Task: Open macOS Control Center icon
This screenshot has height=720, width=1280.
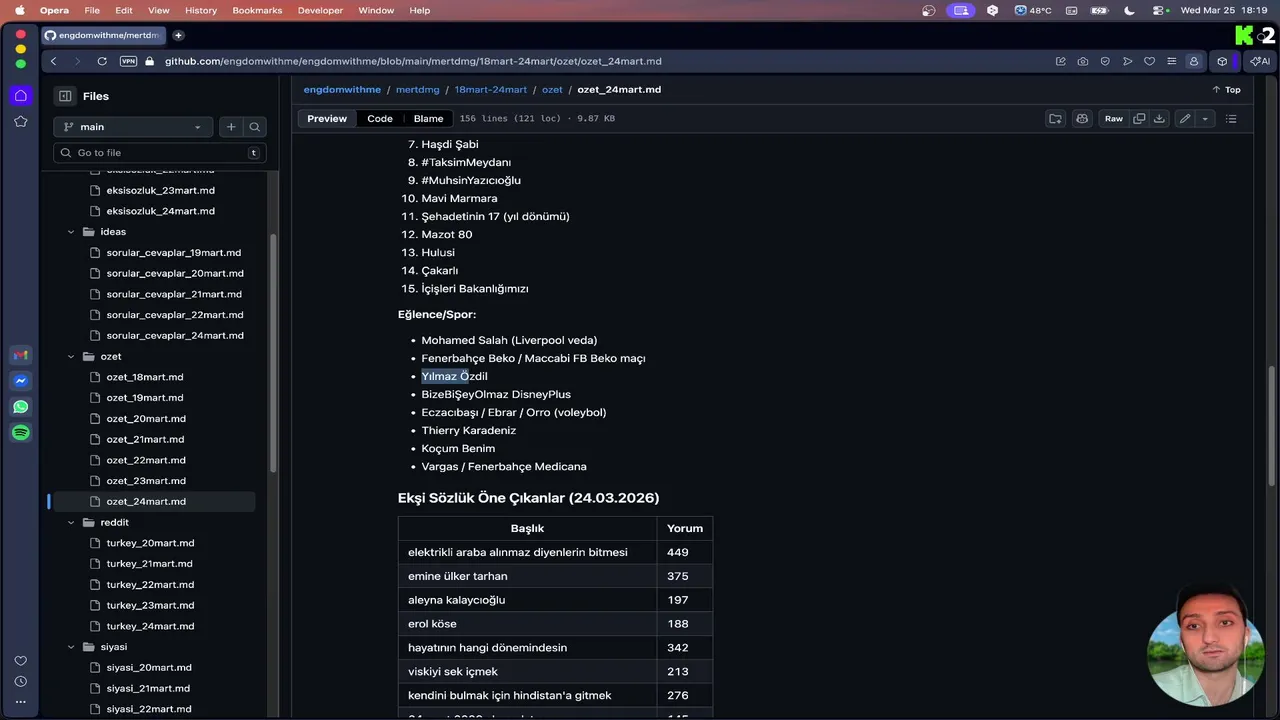Action: [1160, 10]
